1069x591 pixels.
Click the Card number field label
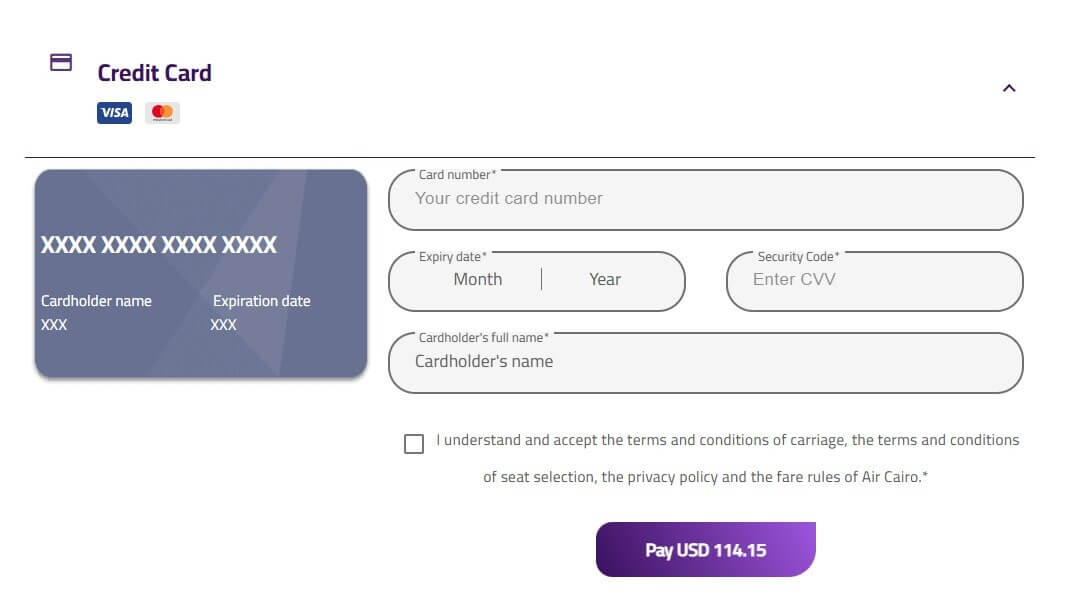click(x=457, y=175)
